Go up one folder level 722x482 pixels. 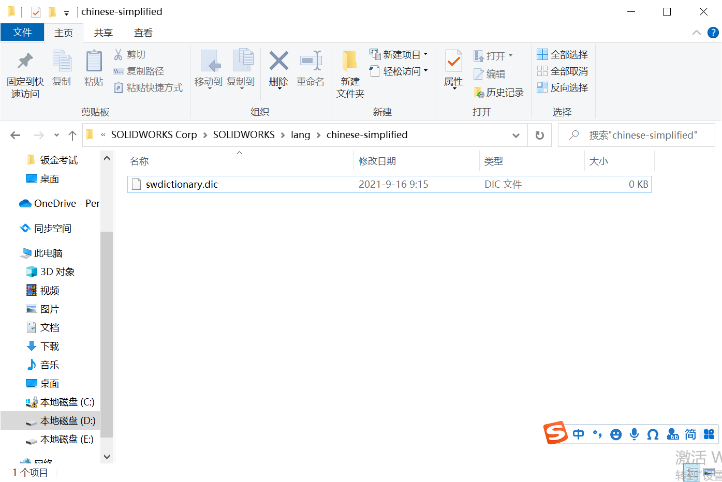point(72,135)
